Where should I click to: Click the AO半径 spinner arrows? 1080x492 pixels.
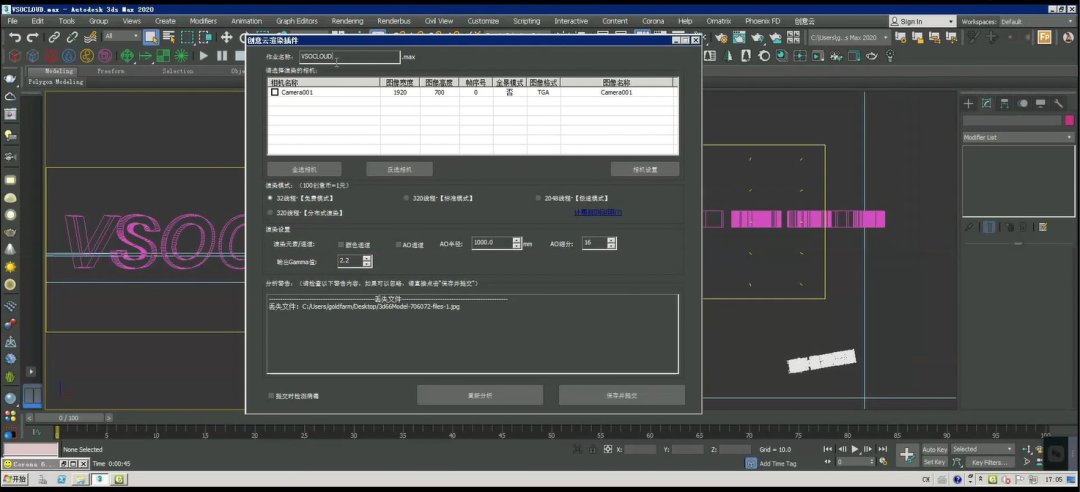point(517,243)
